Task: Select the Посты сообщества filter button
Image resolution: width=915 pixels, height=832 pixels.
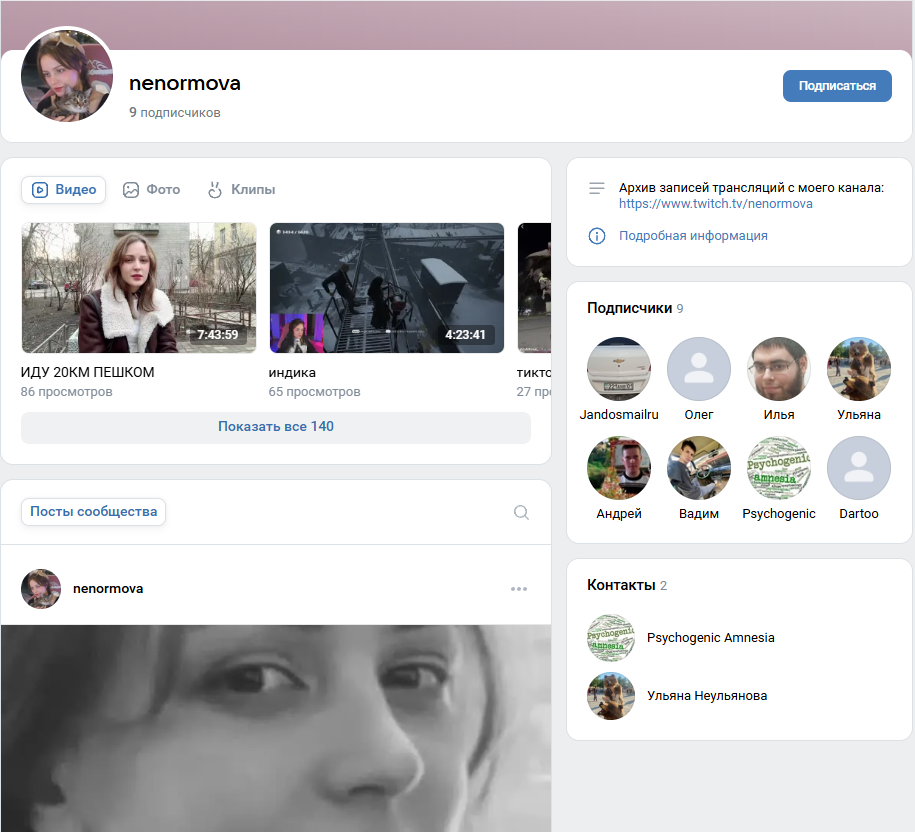Action: tap(93, 512)
